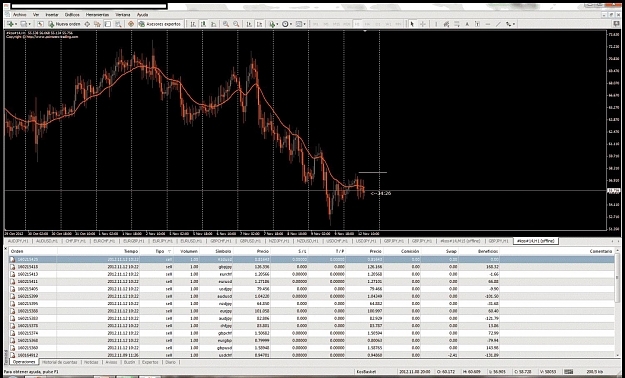Switch chart to bar chart icon
Screen dimensions: 625x378
click(193, 24)
